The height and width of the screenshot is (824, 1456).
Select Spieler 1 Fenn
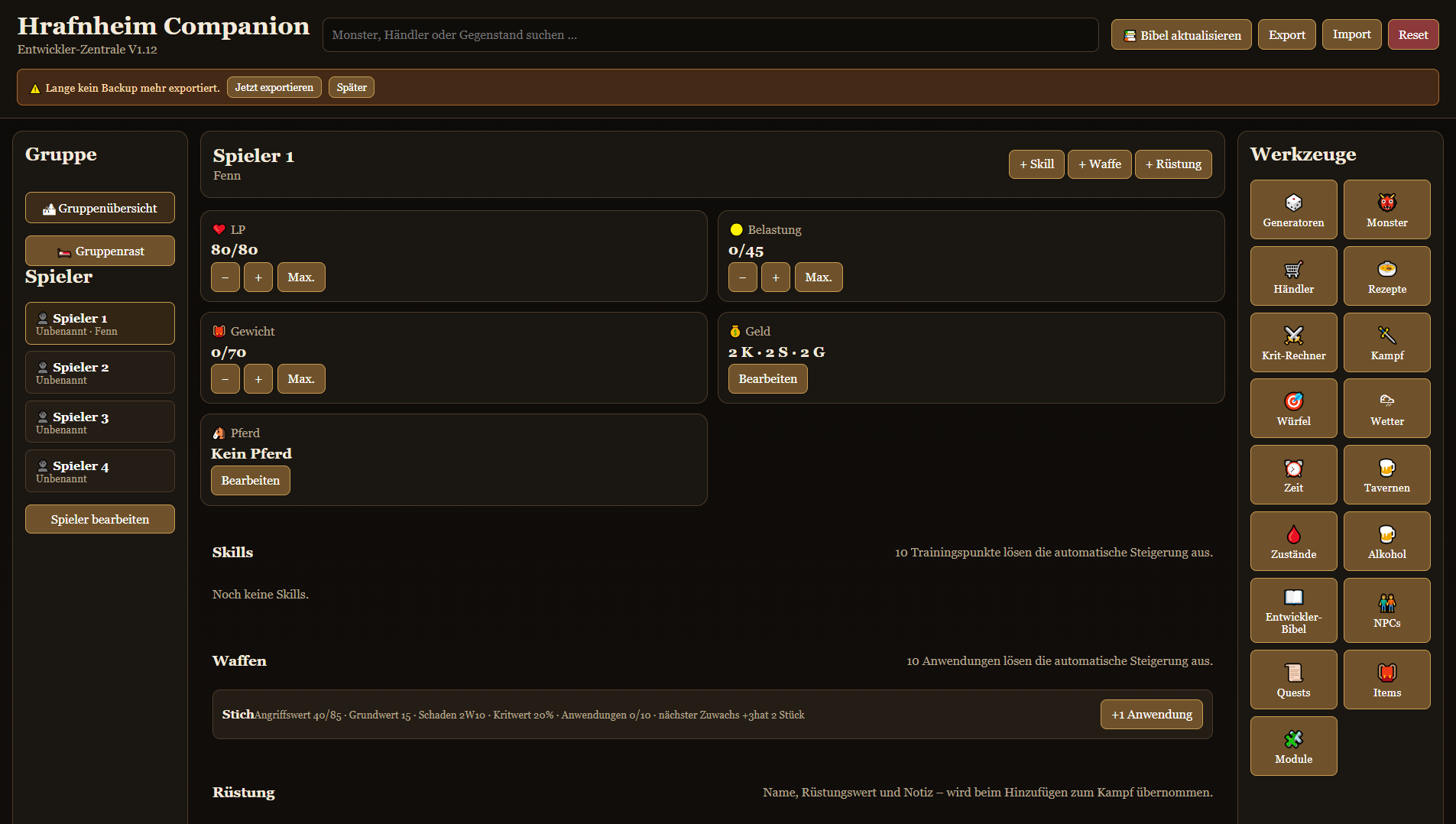[100, 323]
